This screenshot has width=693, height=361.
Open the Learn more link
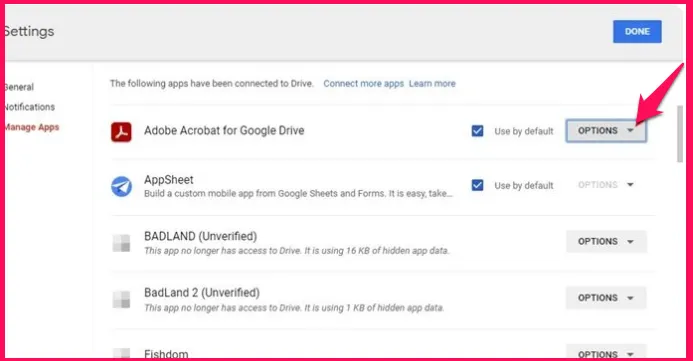pos(432,84)
